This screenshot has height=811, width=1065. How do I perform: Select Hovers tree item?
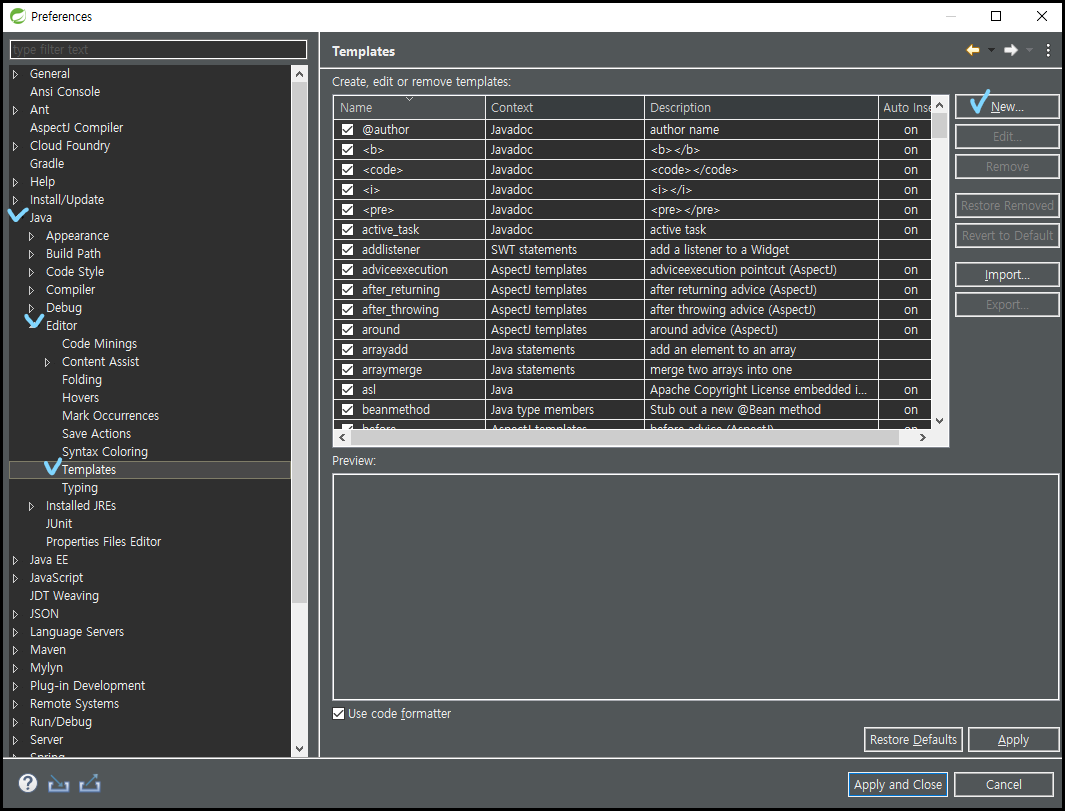pos(80,397)
